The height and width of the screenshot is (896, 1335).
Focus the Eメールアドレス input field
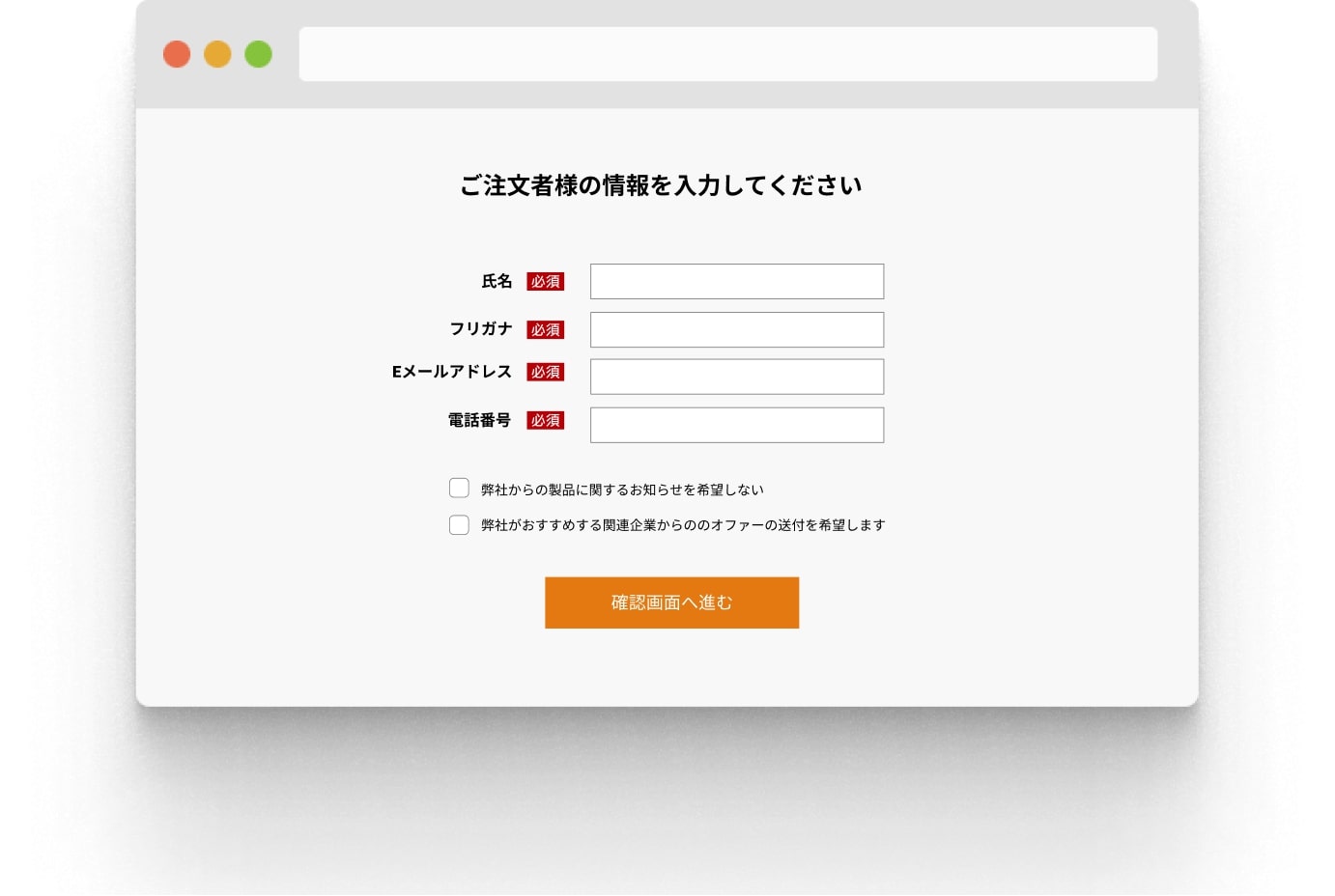[736, 377]
